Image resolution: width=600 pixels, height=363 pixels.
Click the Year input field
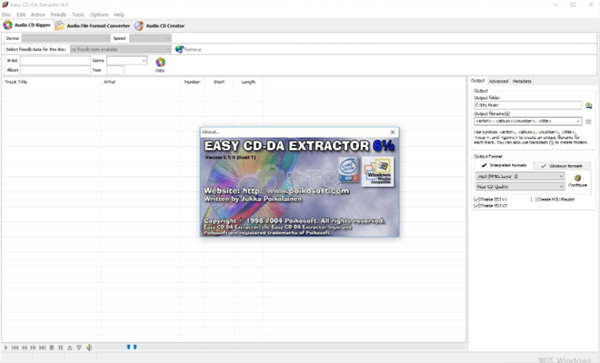tap(115, 70)
